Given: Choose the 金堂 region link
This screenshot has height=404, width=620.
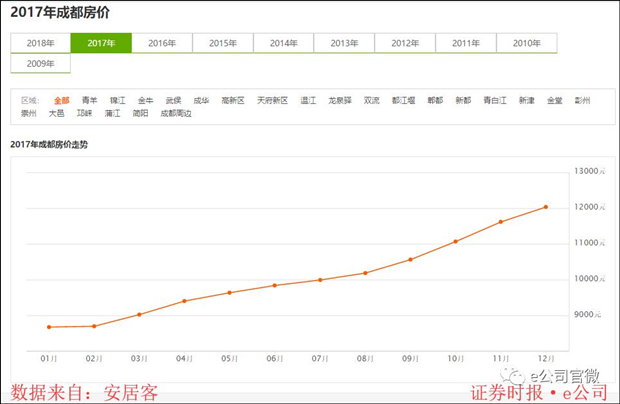Looking at the screenshot, I should point(555,100).
